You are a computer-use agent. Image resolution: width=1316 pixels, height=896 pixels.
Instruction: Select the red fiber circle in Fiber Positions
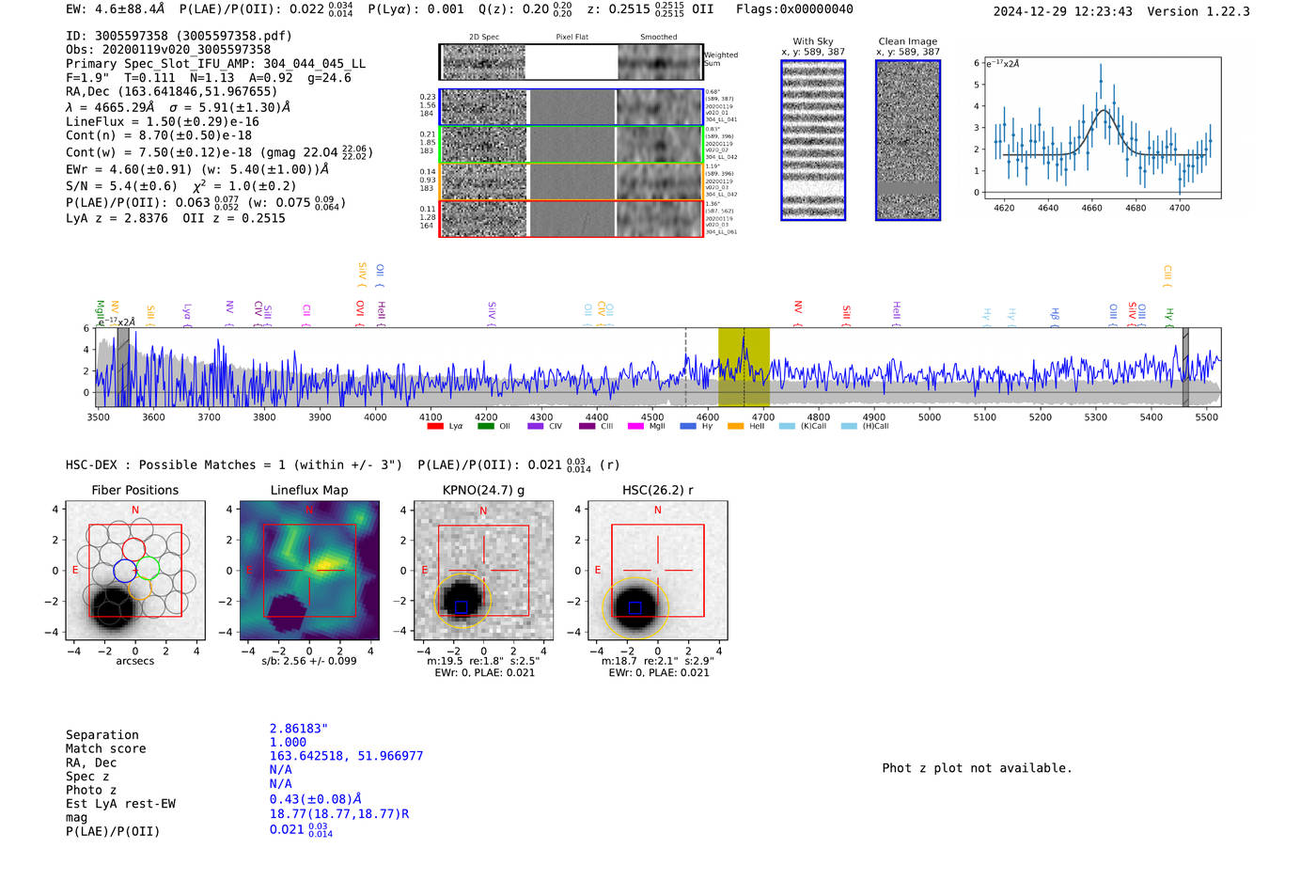pyautogui.click(x=134, y=549)
